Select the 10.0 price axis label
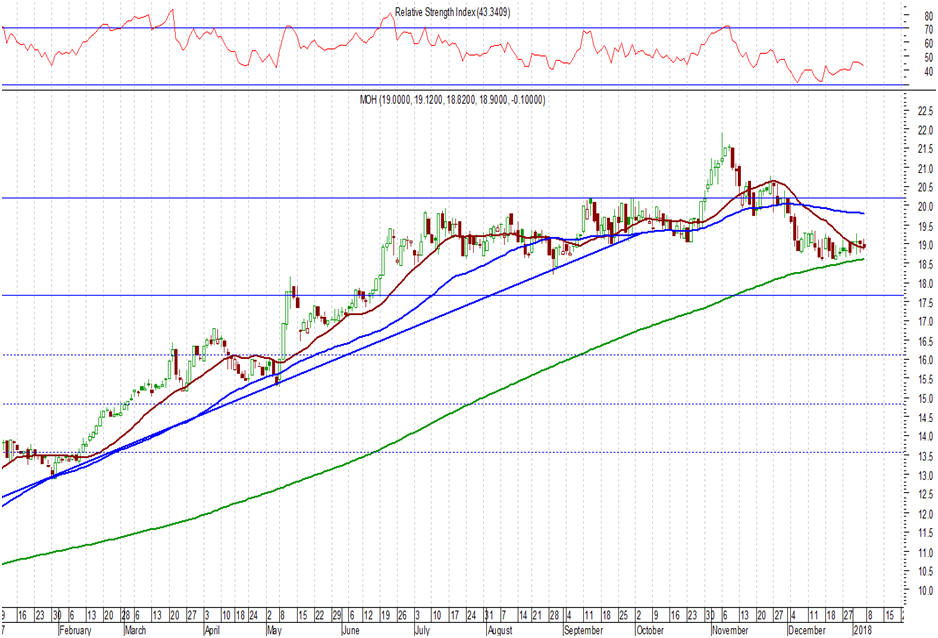938x638 pixels. pos(925,591)
